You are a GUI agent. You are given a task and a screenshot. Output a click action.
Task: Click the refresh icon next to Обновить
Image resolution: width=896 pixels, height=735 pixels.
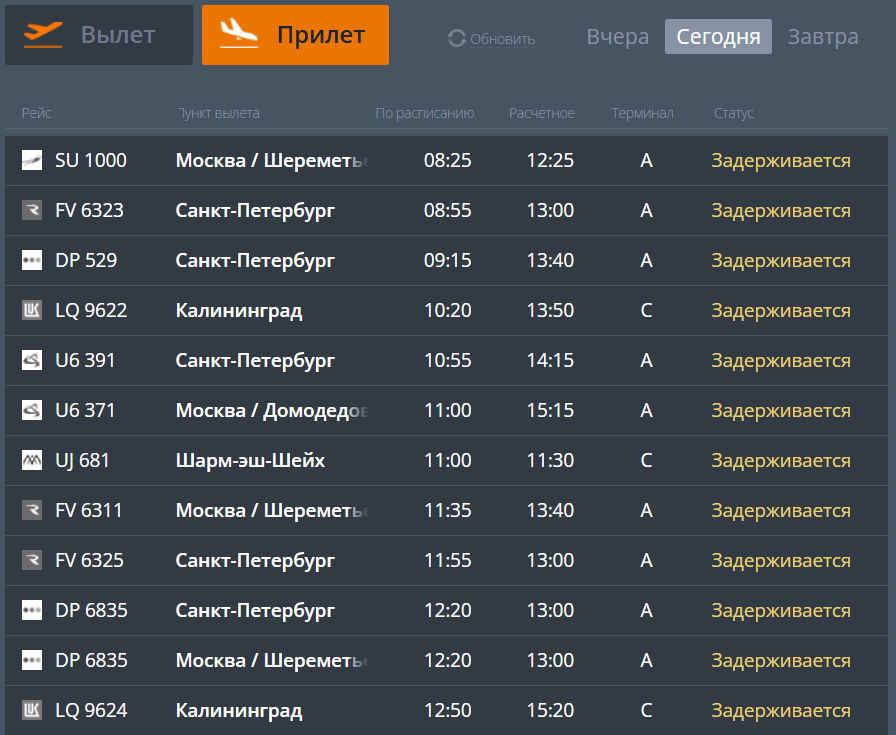click(457, 39)
